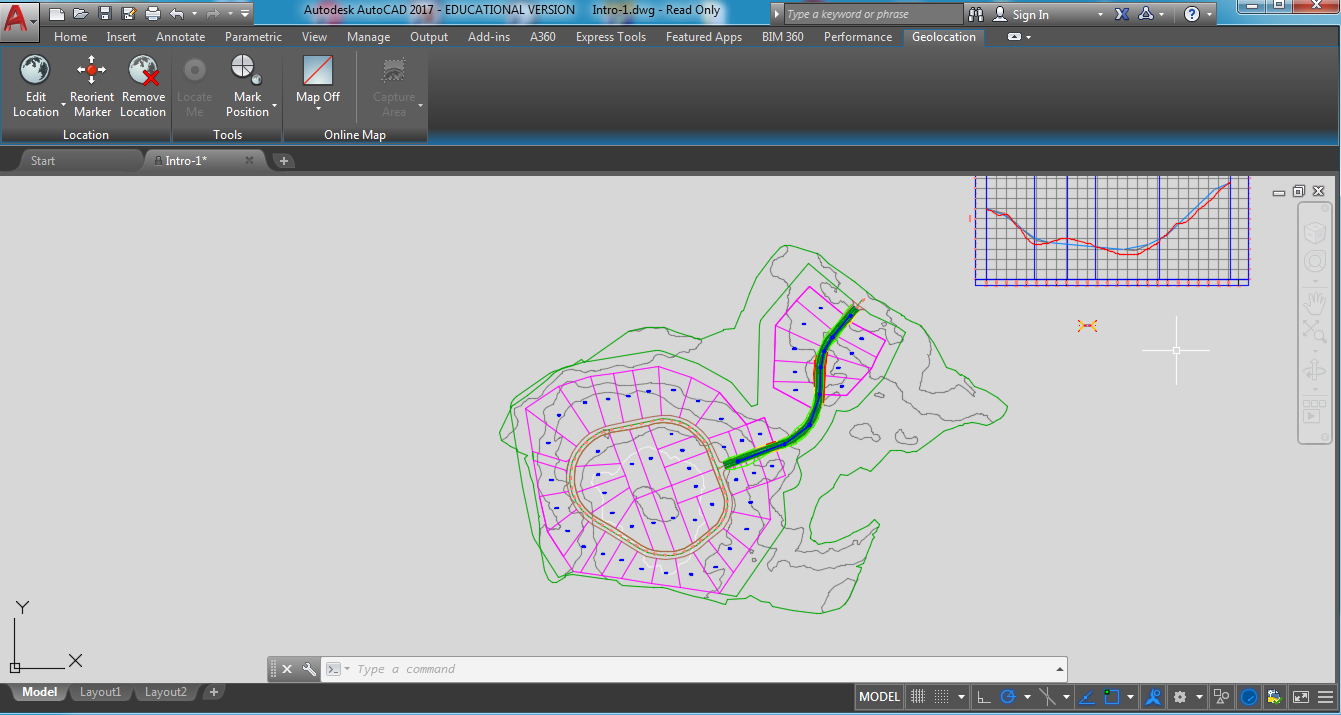Click the binoculars search icon

click(x=976, y=14)
